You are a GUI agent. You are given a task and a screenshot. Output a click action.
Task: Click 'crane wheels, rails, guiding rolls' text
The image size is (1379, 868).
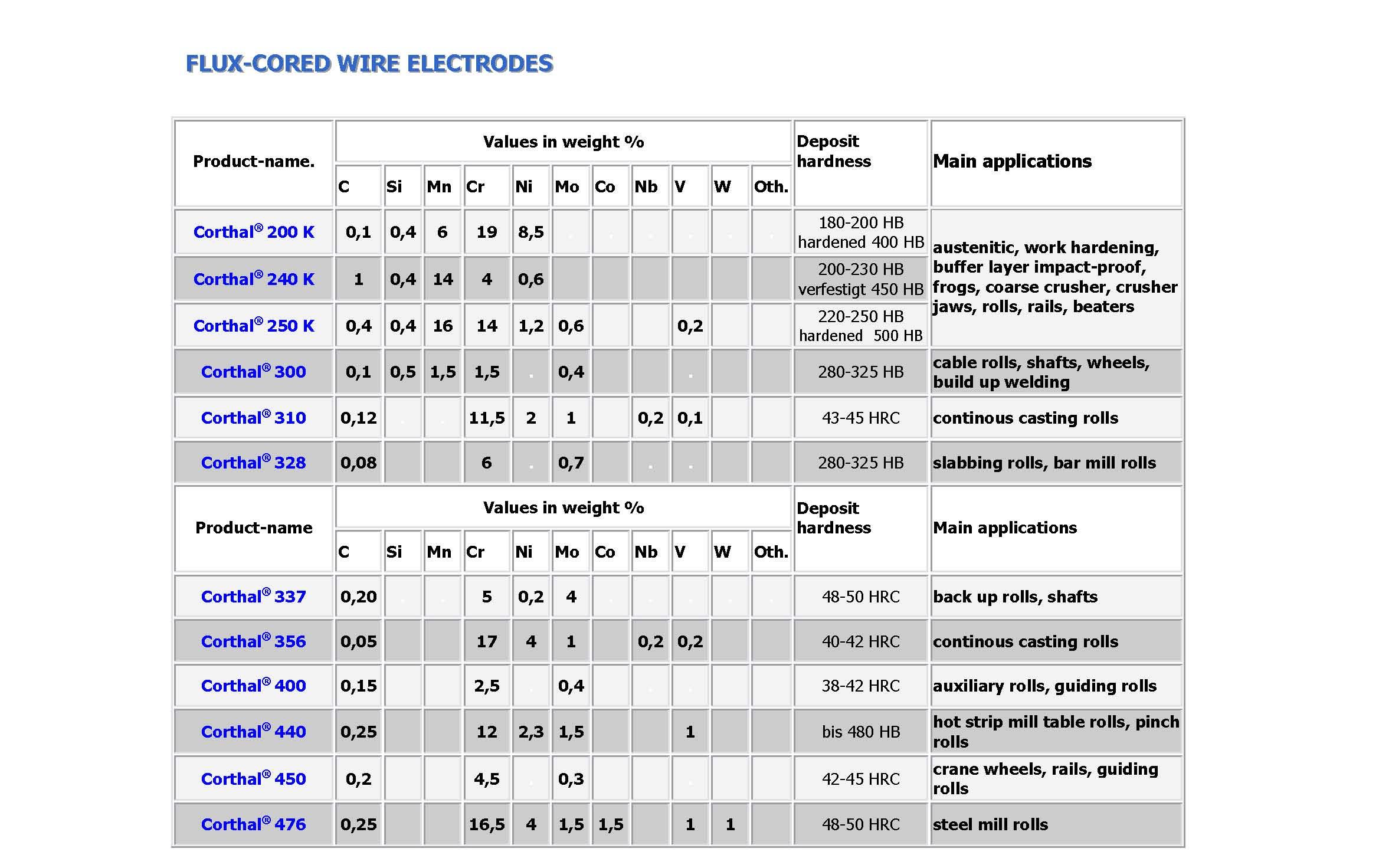click(x=1046, y=779)
